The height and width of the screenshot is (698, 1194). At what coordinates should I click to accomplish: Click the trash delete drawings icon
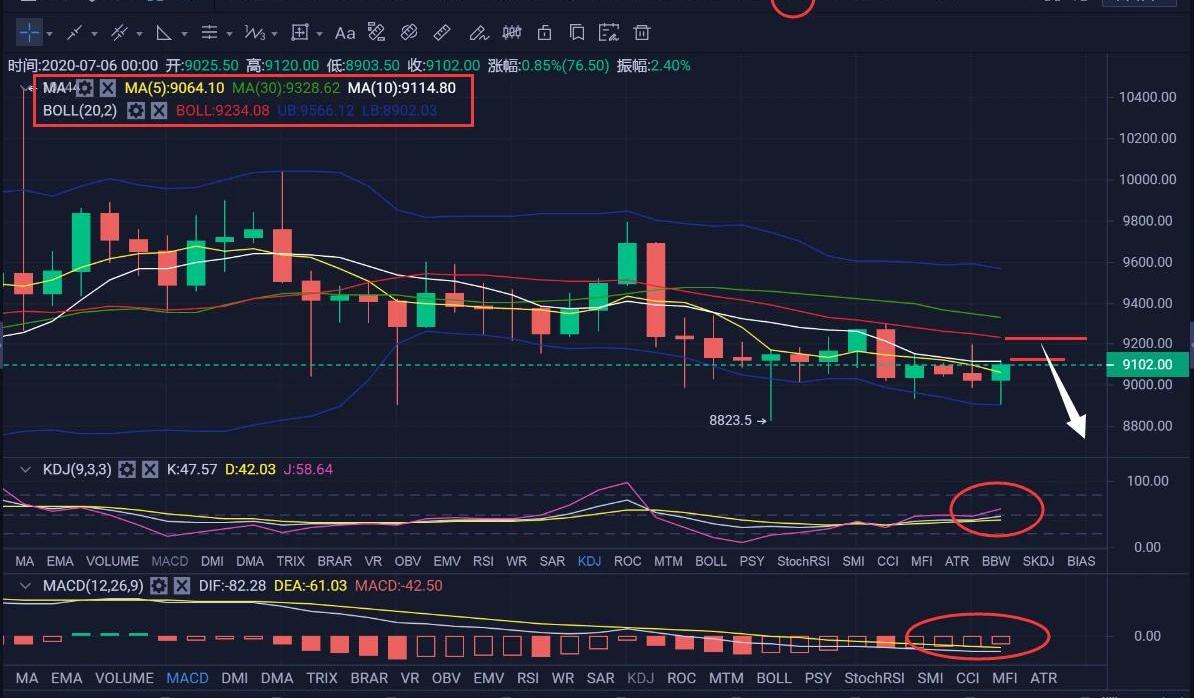pos(642,33)
